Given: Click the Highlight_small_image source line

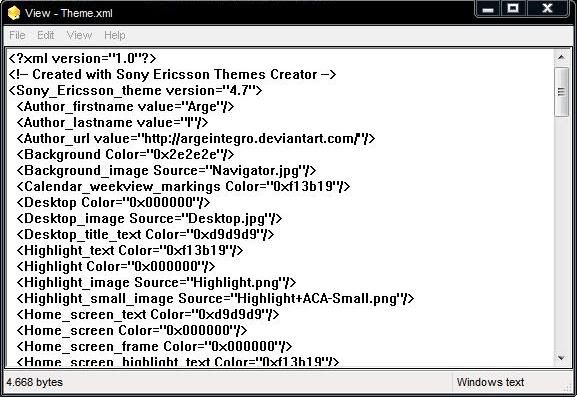Looking at the screenshot, I should click(x=215, y=298).
